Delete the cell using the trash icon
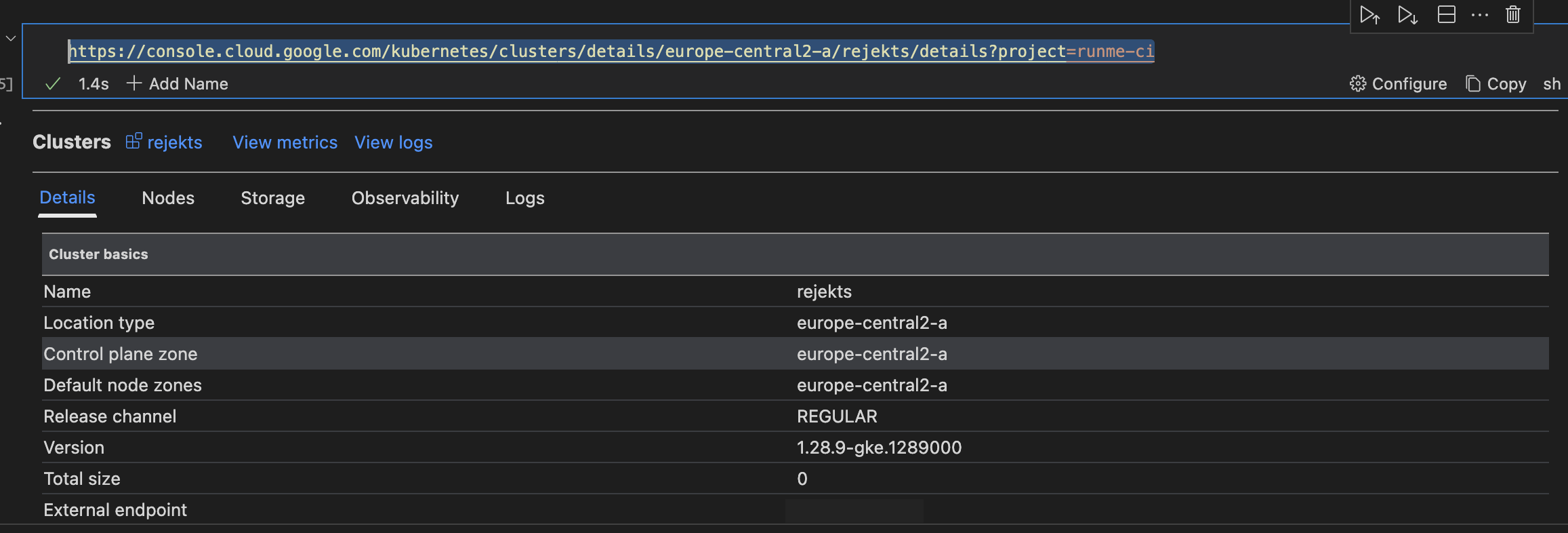 (1513, 15)
